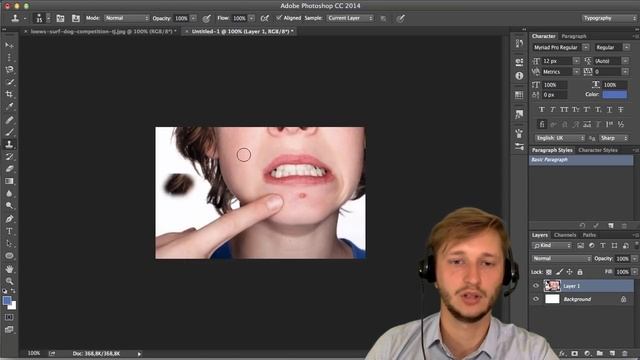This screenshot has width=640, height=360.
Task: Select the Blur tool
Action: tap(9, 193)
